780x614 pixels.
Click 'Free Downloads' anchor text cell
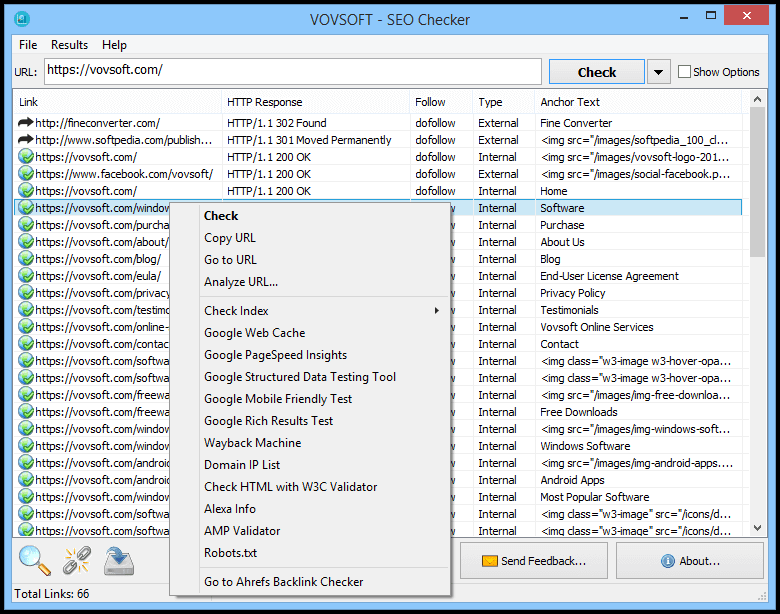tap(579, 412)
